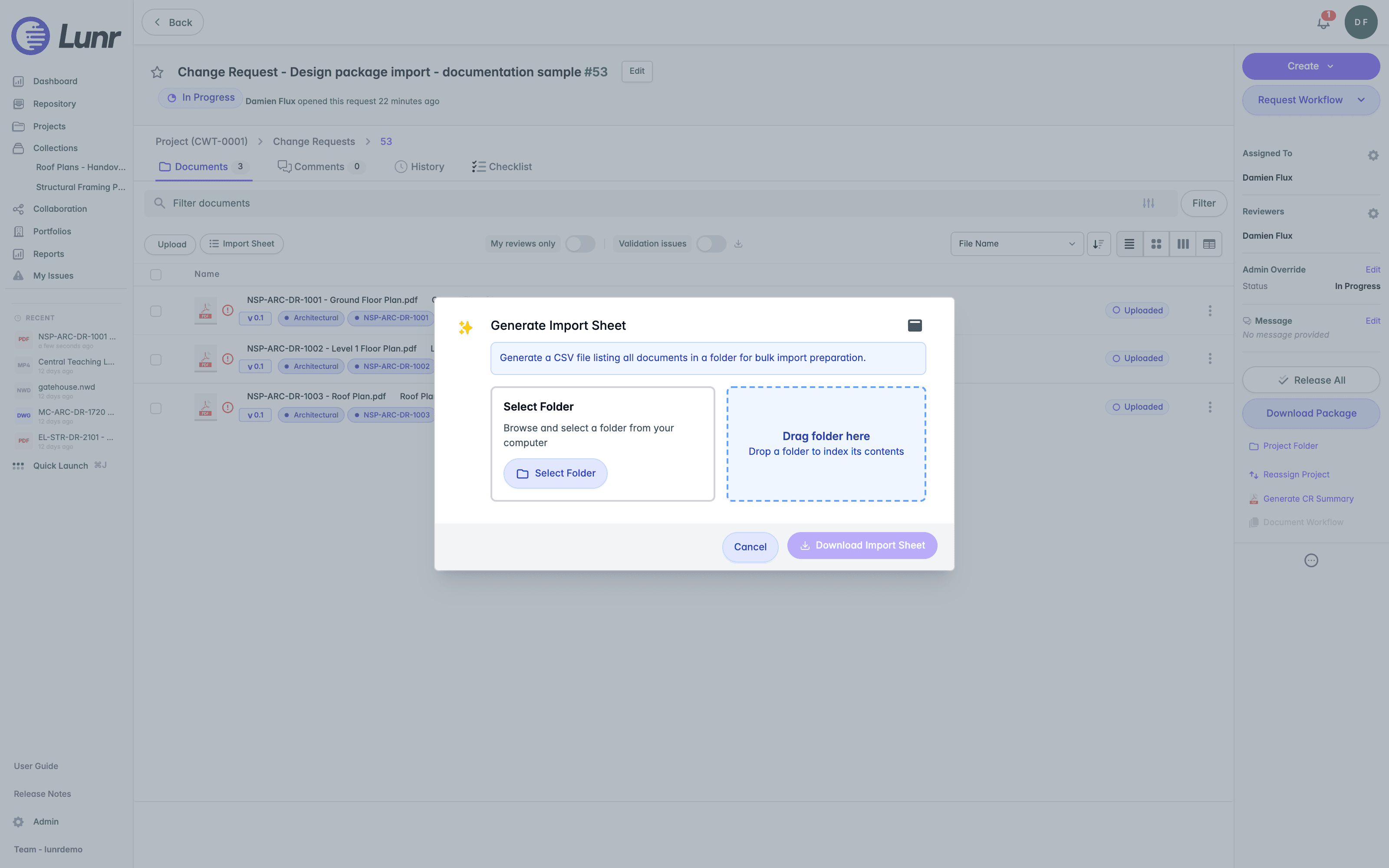
Task: Open row menu for Level 1 Floor Plan
Action: [x=1210, y=359]
